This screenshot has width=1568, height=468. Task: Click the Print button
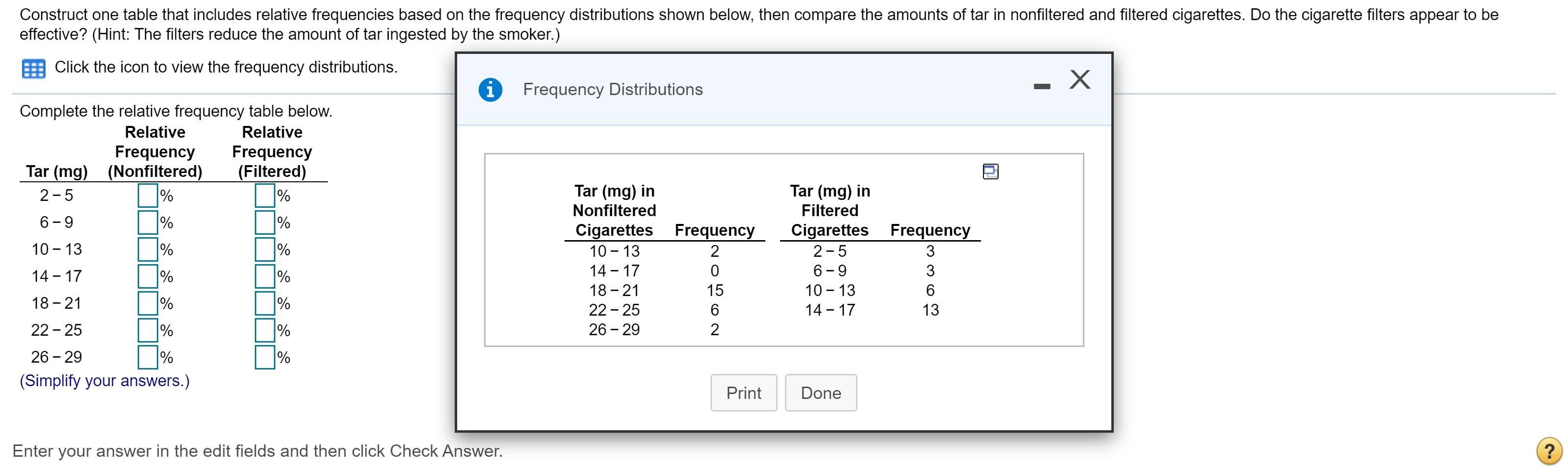pos(743,393)
